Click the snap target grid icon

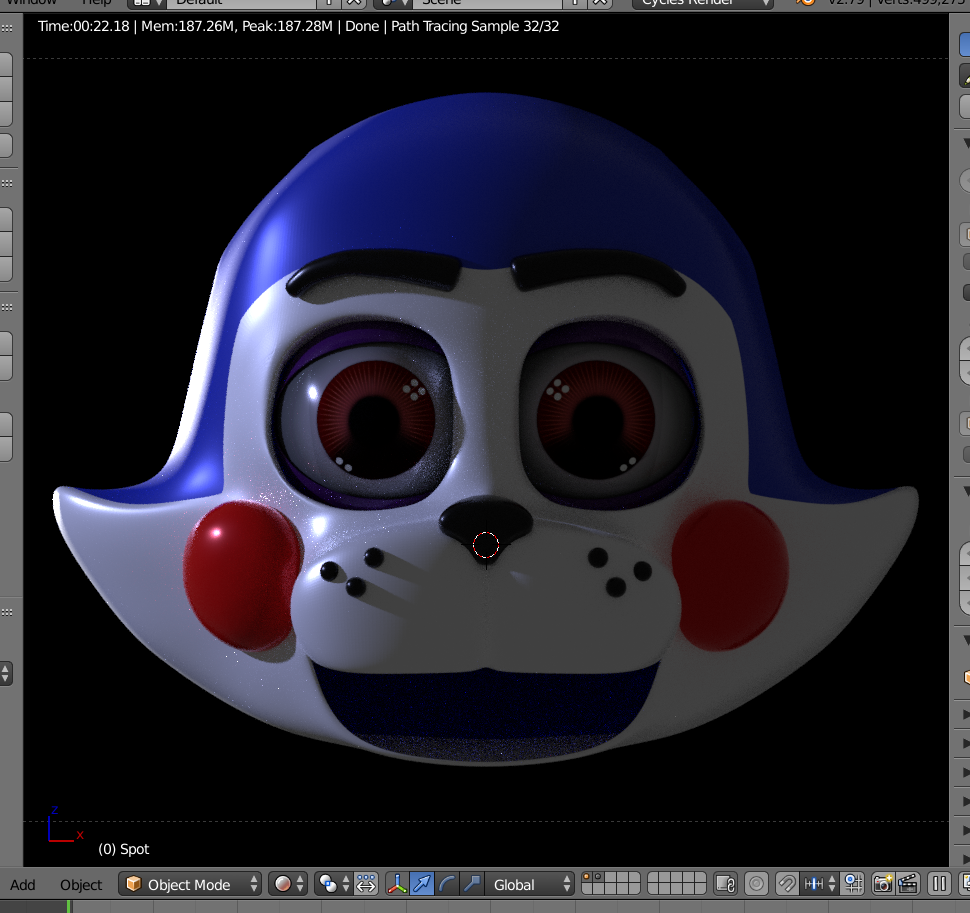(854, 885)
